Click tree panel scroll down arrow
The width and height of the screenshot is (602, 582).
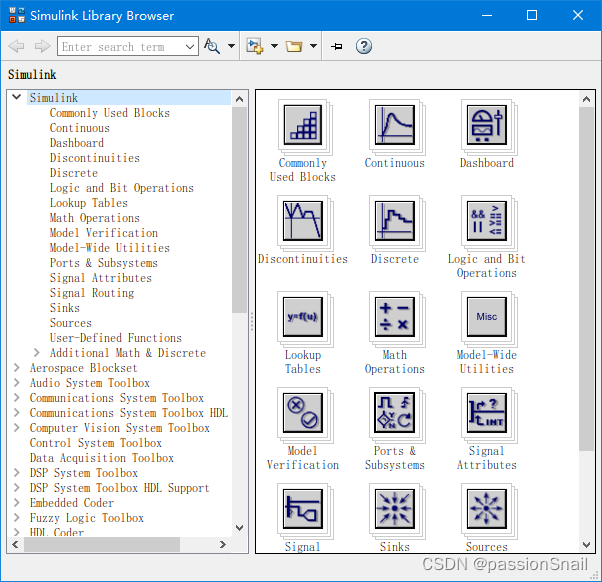pyautogui.click(x=239, y=528)
